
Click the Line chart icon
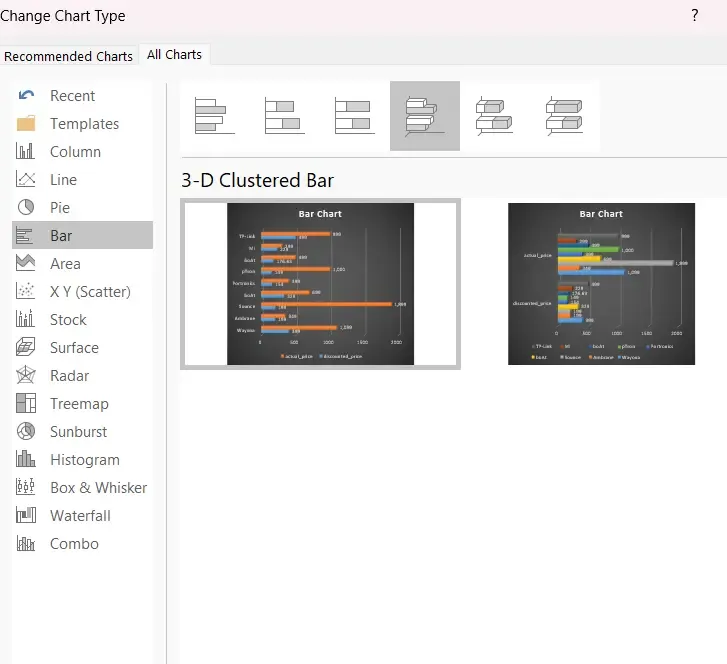(x=26, y=179)
